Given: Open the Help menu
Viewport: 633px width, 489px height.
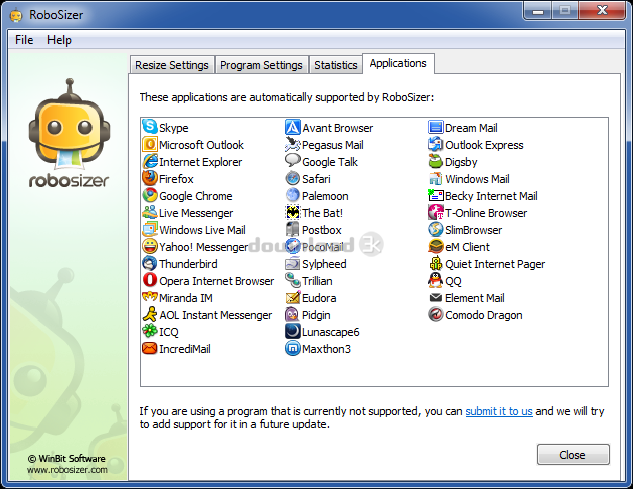Looking at the screenshot, I should [x=59, y=40].
